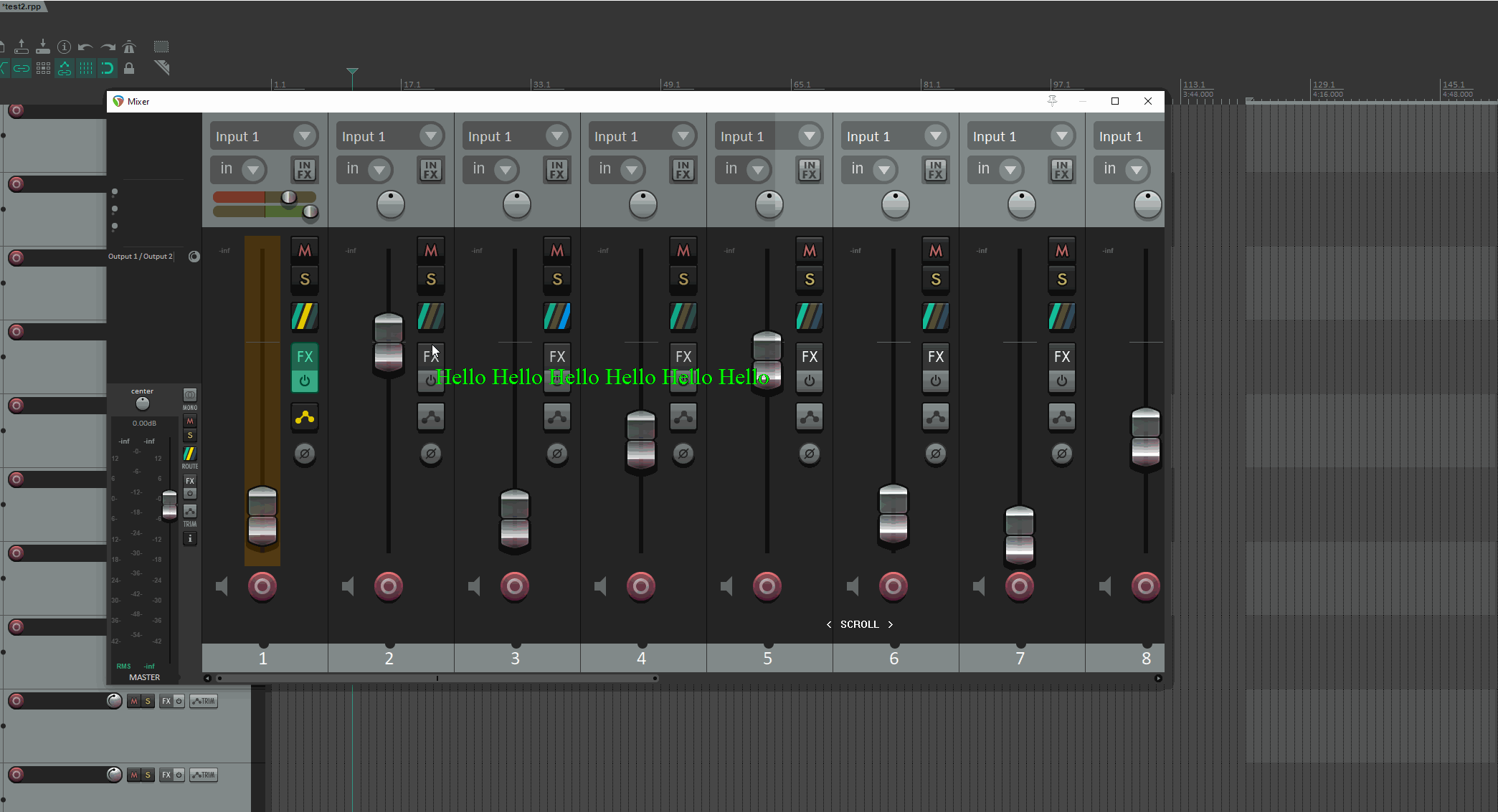1498x812 pixels.
Task: Click the master volume fader handle
Action: [x=169, y=505]
